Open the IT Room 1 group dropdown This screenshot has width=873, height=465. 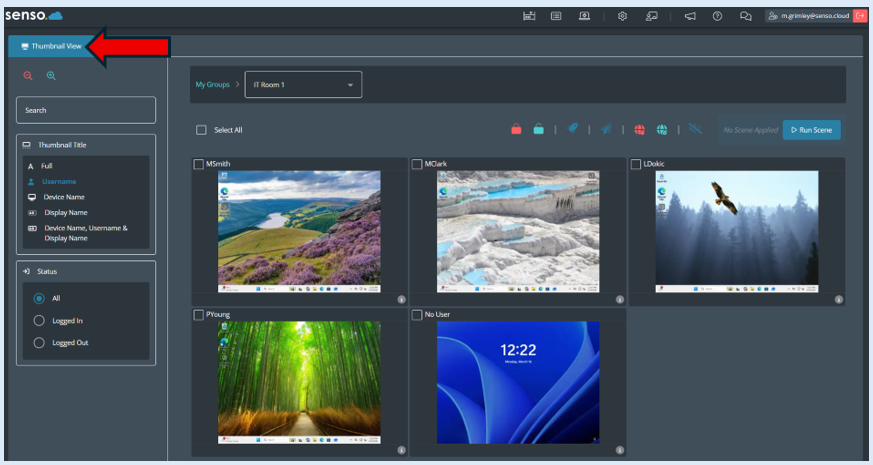[x=303, y=85]
